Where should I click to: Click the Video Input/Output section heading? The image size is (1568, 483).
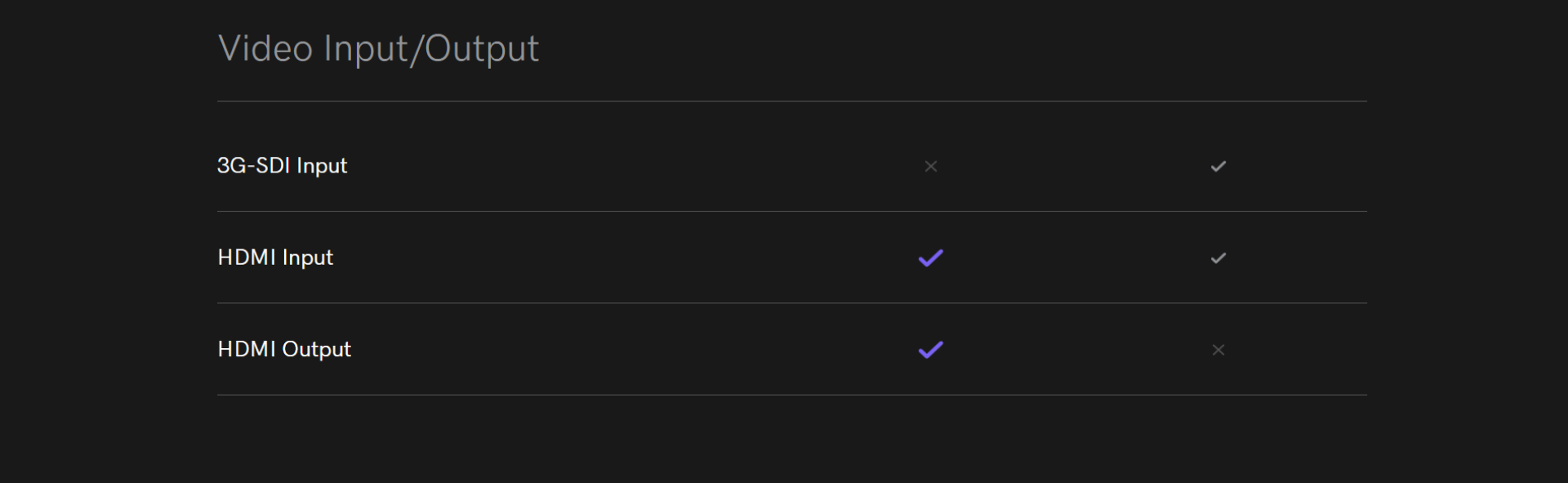coord(378,48)
